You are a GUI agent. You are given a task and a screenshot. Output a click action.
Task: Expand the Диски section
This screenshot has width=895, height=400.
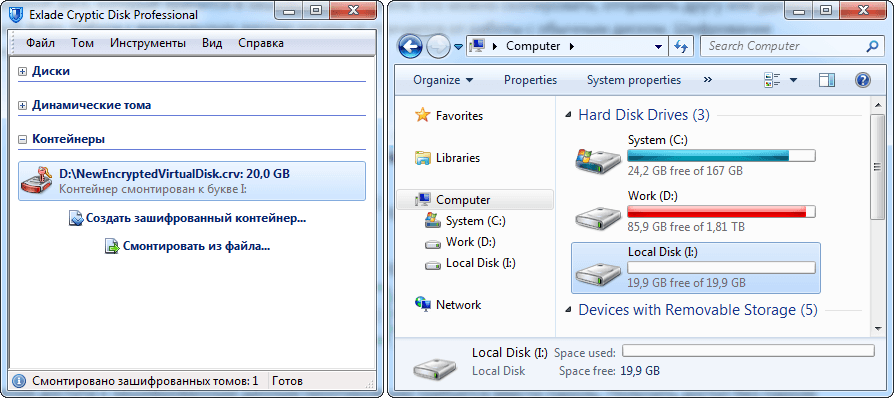pyautogui.click(x=23, y=72)
